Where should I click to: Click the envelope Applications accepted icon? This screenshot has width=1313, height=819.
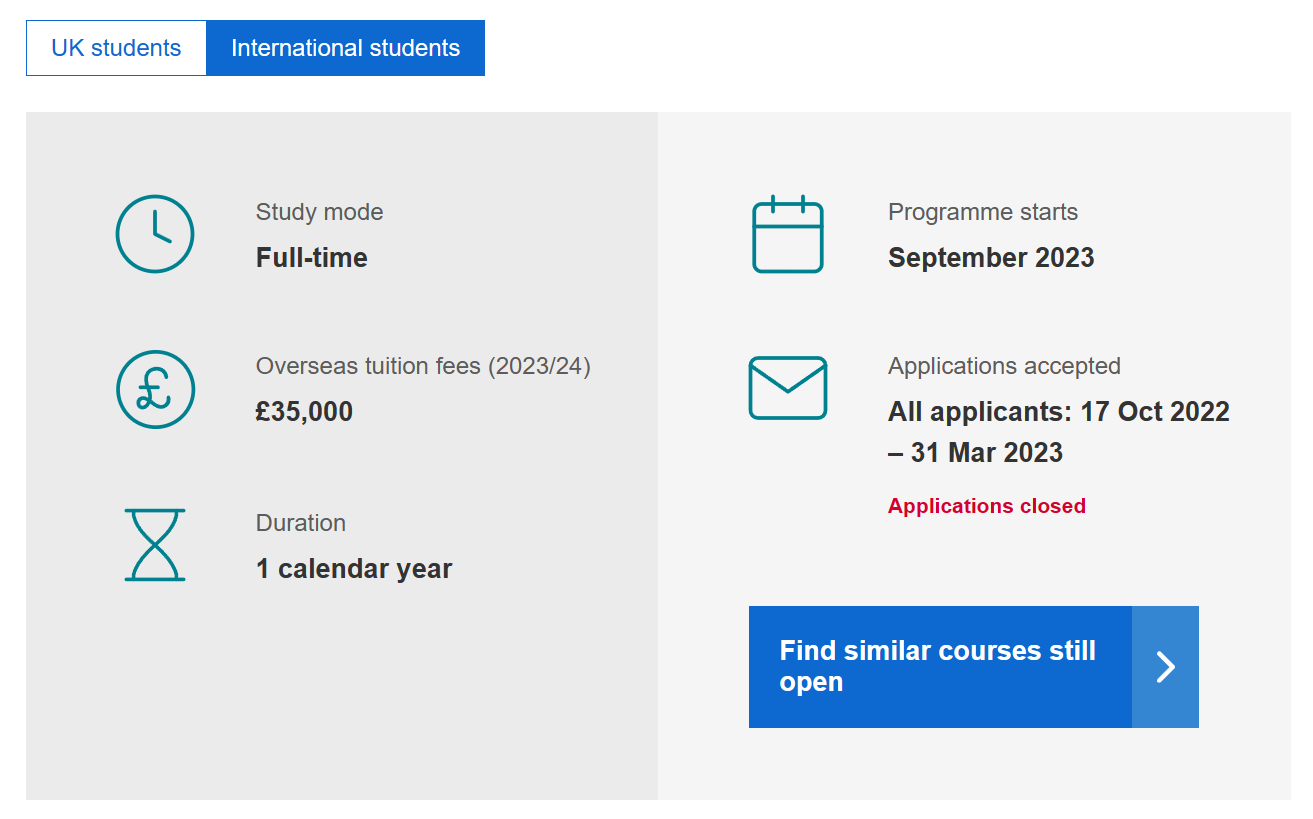(788, 388)
